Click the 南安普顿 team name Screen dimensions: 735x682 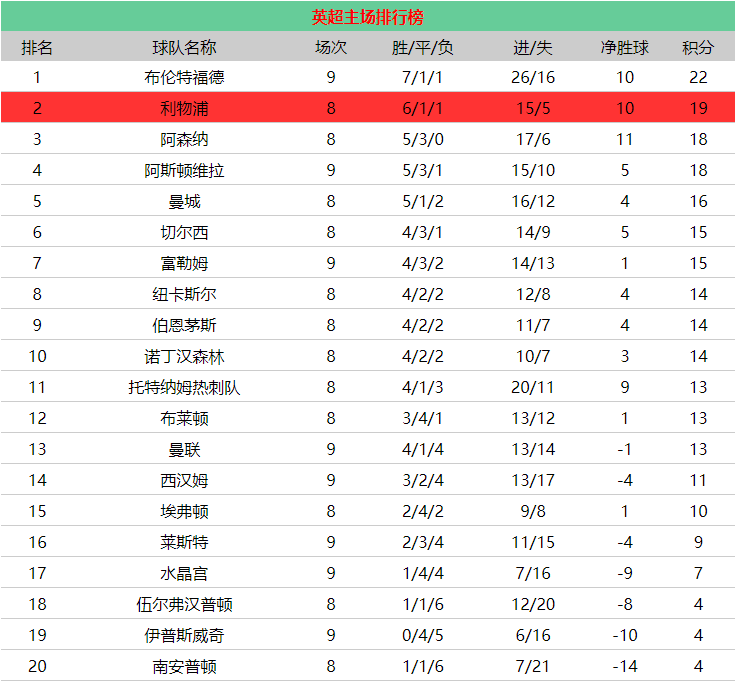coord(184,666)
